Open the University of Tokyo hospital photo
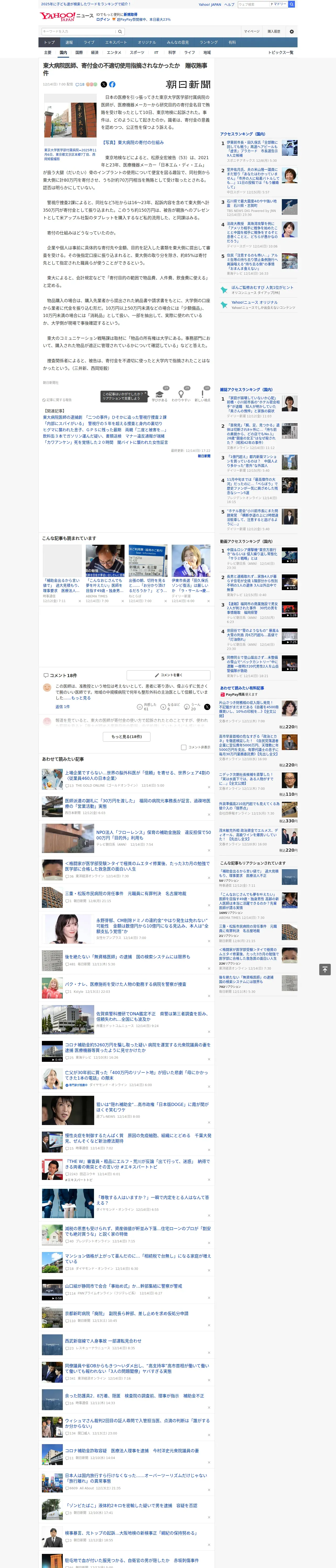The width and height of the screenshot is (336, 1568). pyautogui.click(x=70, y=120)
